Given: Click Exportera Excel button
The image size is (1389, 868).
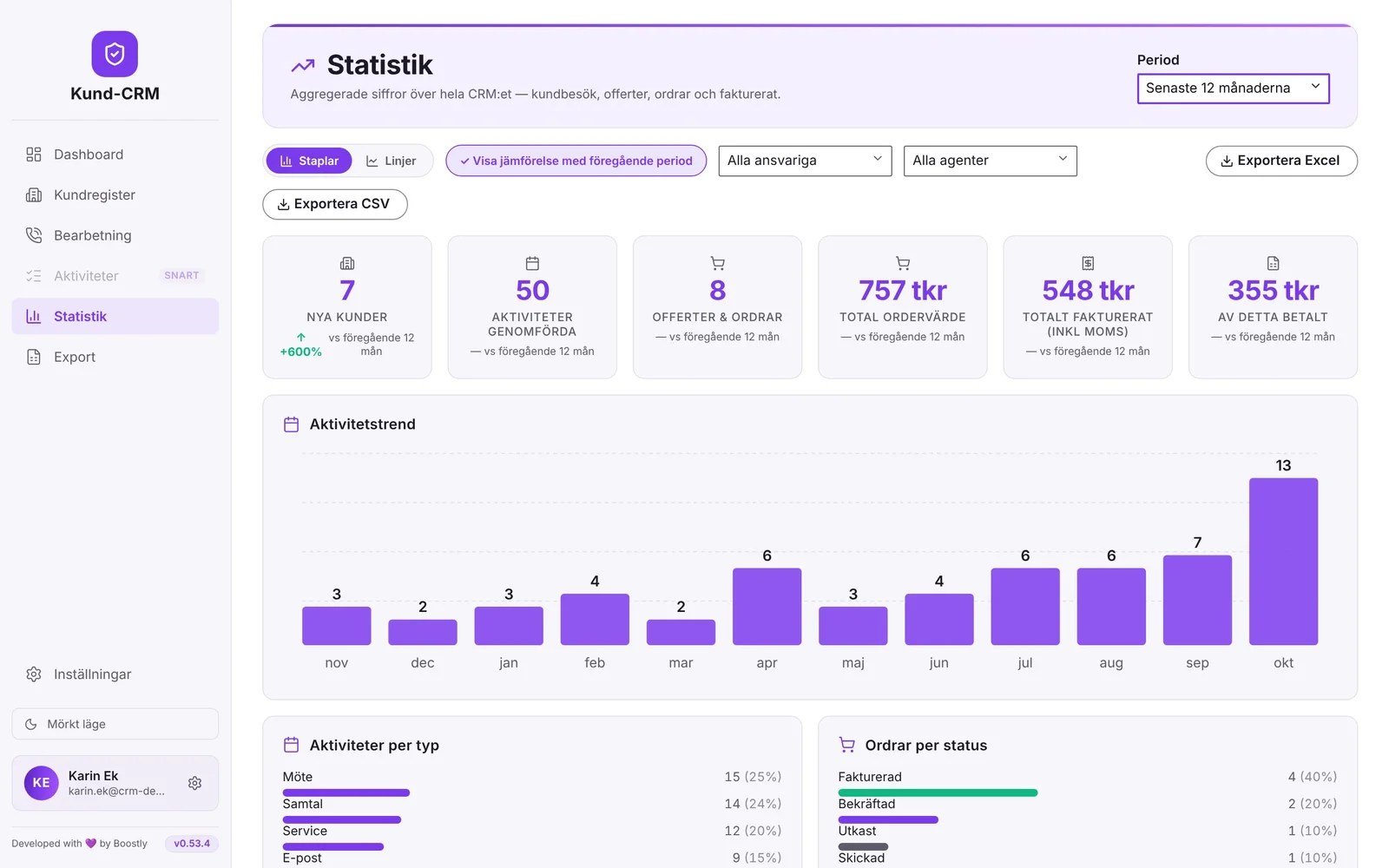Looking at the screenshot, I should 1281,161.
